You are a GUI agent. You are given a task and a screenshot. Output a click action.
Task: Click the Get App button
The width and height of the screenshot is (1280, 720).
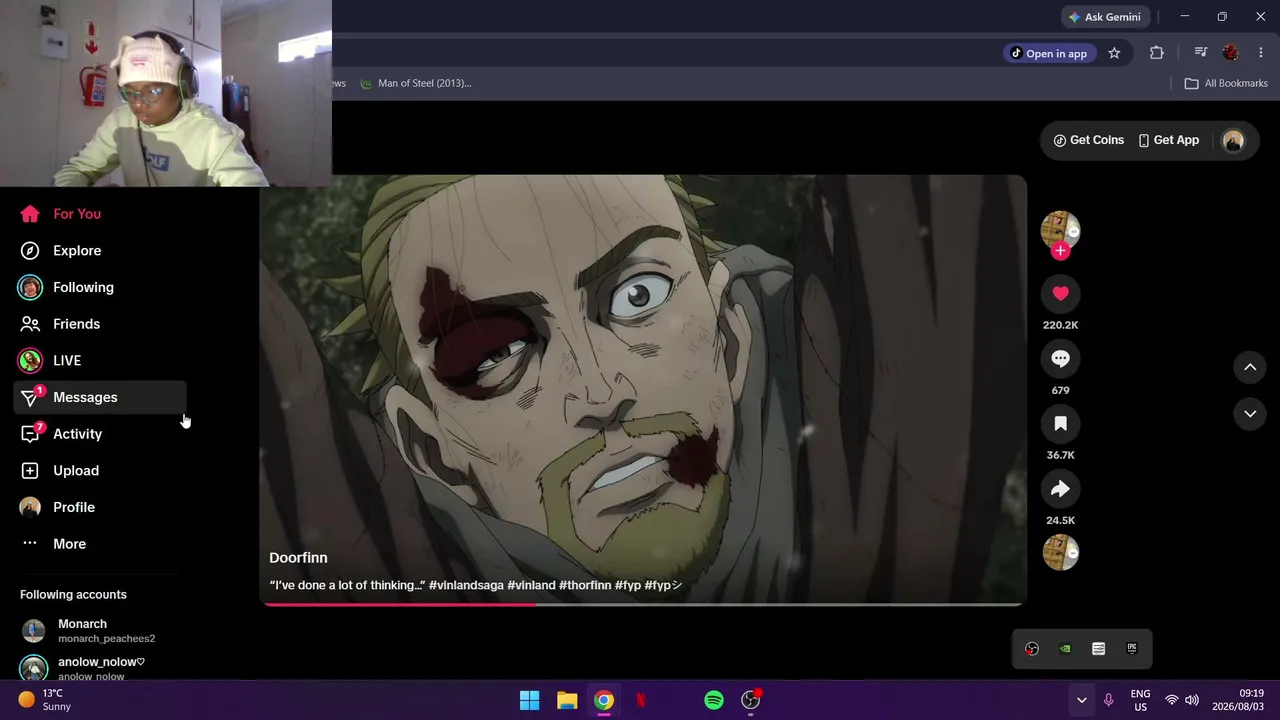pyautogui.click(x=1168, y=141)
